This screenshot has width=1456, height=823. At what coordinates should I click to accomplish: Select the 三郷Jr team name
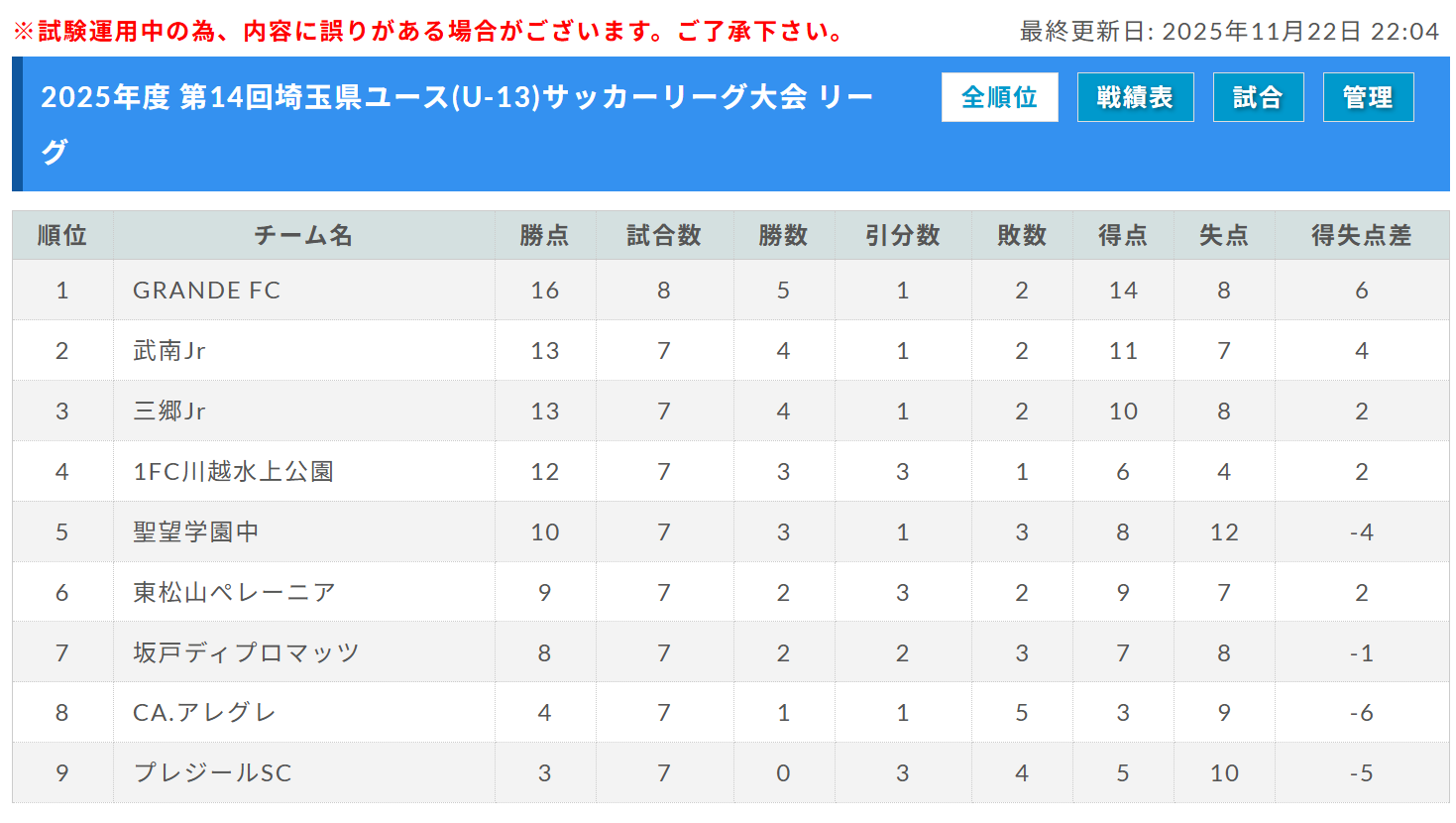tap(169, 411)
